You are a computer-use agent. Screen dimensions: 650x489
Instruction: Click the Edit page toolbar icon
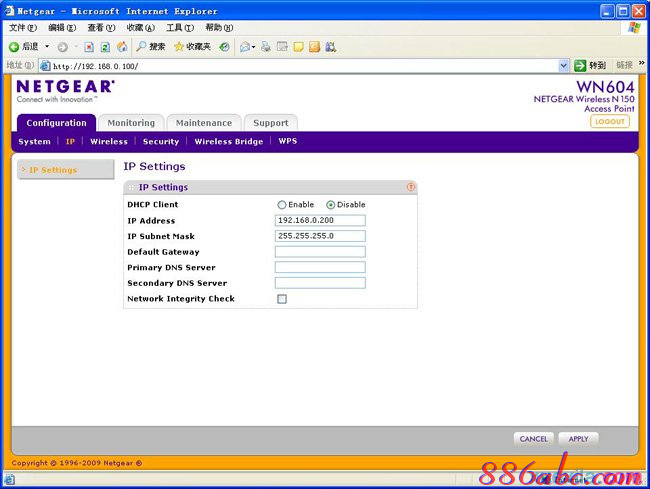[x=282, y=47]
